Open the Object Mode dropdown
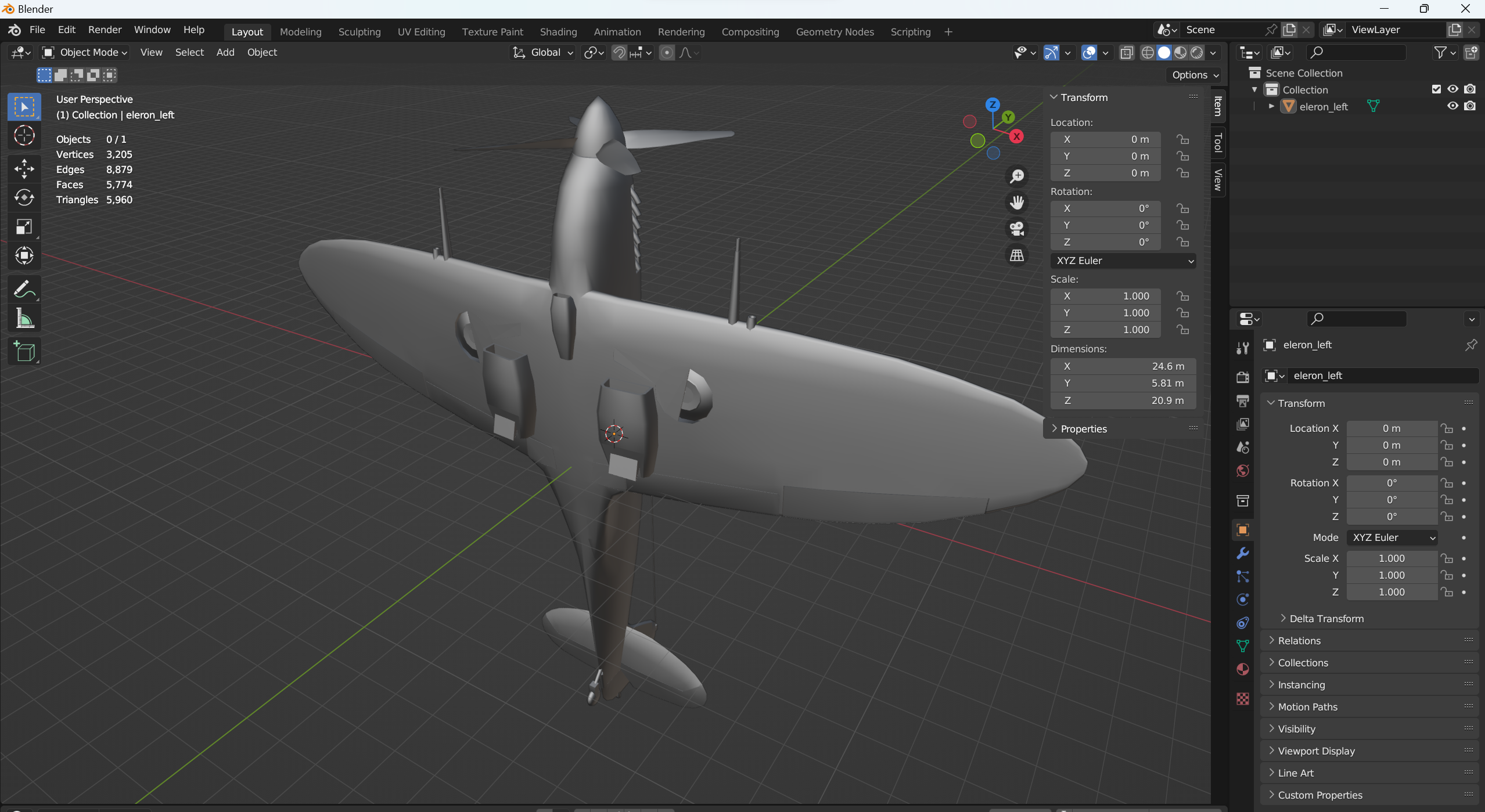Screen dimensions: 1485x812 [85, 53]
